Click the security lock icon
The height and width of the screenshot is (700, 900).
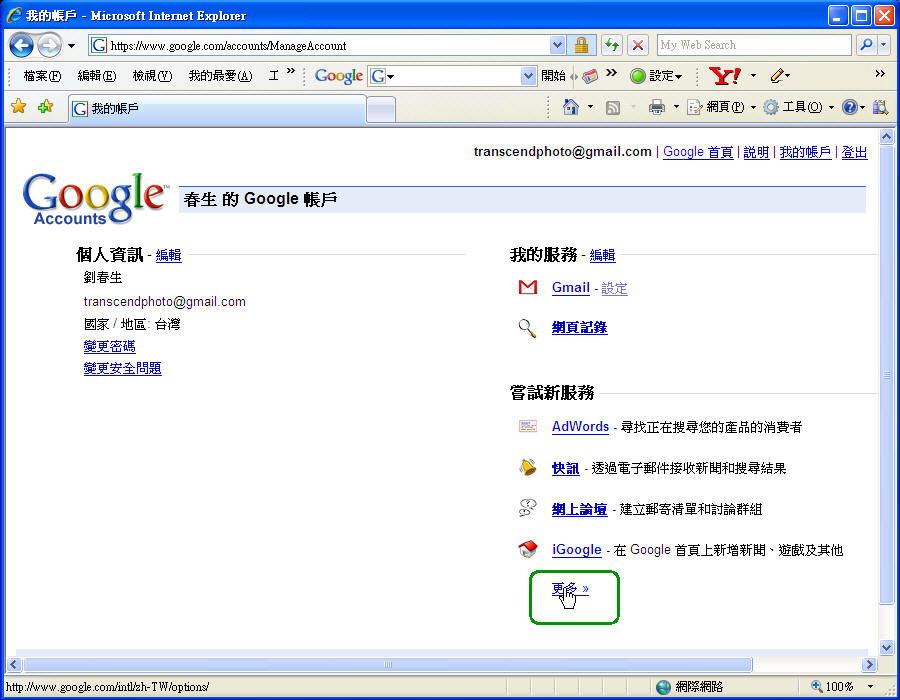[x=581, y=45]
